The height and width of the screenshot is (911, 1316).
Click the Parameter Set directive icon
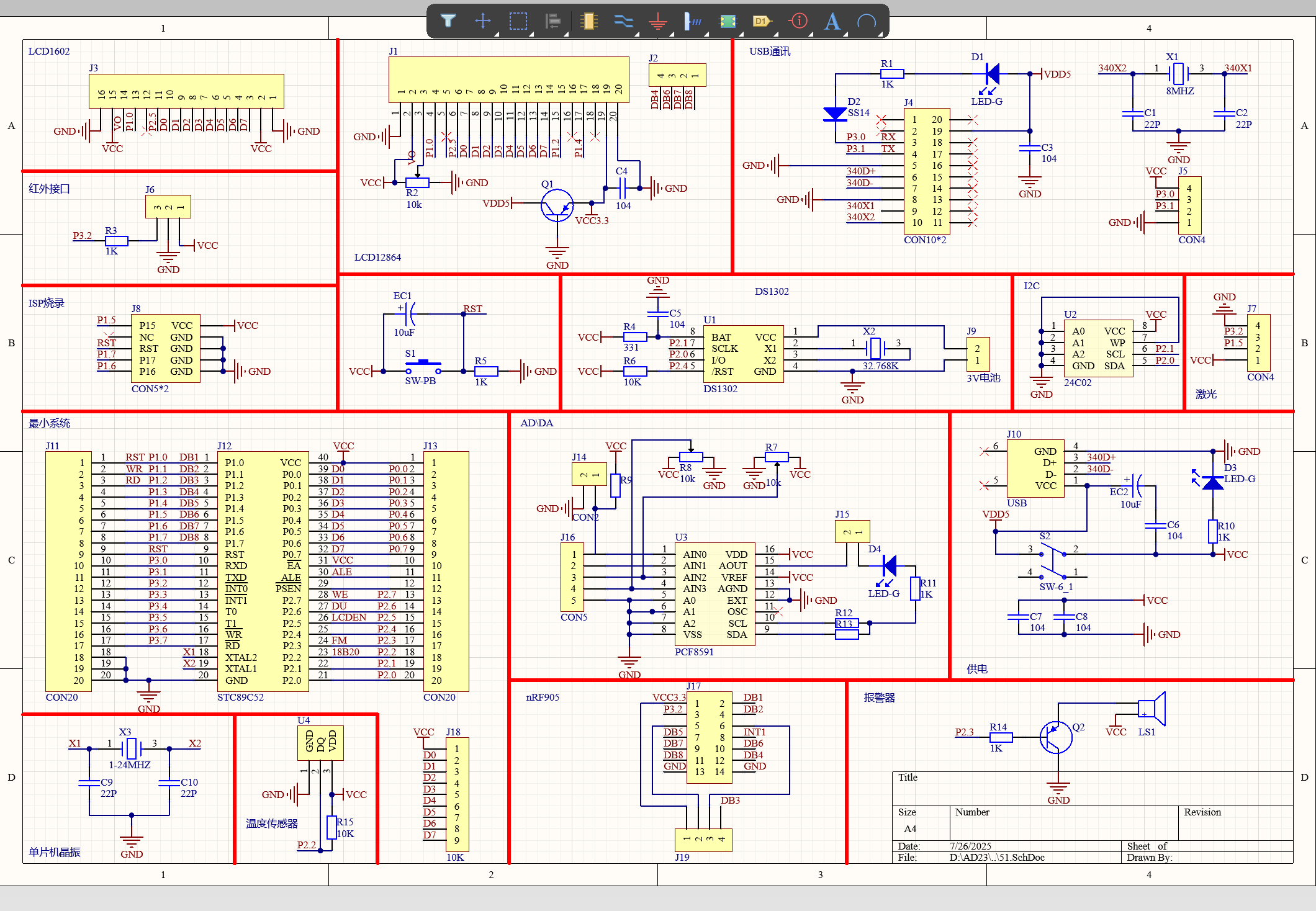point(798,21)
